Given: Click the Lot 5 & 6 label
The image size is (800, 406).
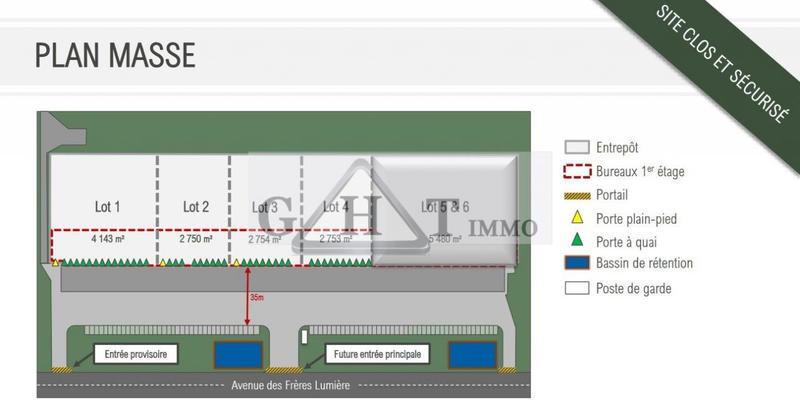Looking at the screenshot, I should 445,208.
